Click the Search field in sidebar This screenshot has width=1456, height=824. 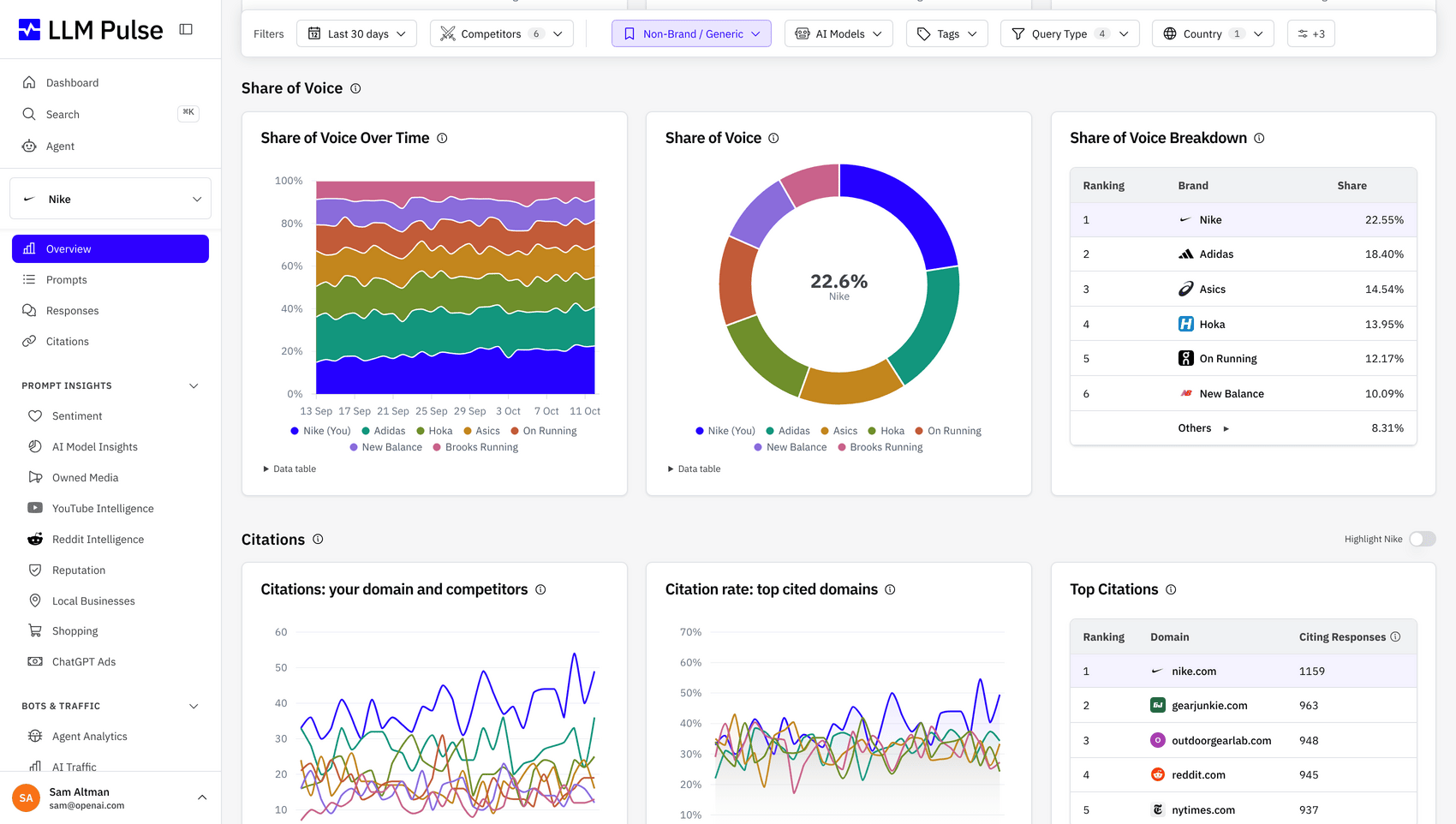(x=110, y=114)
